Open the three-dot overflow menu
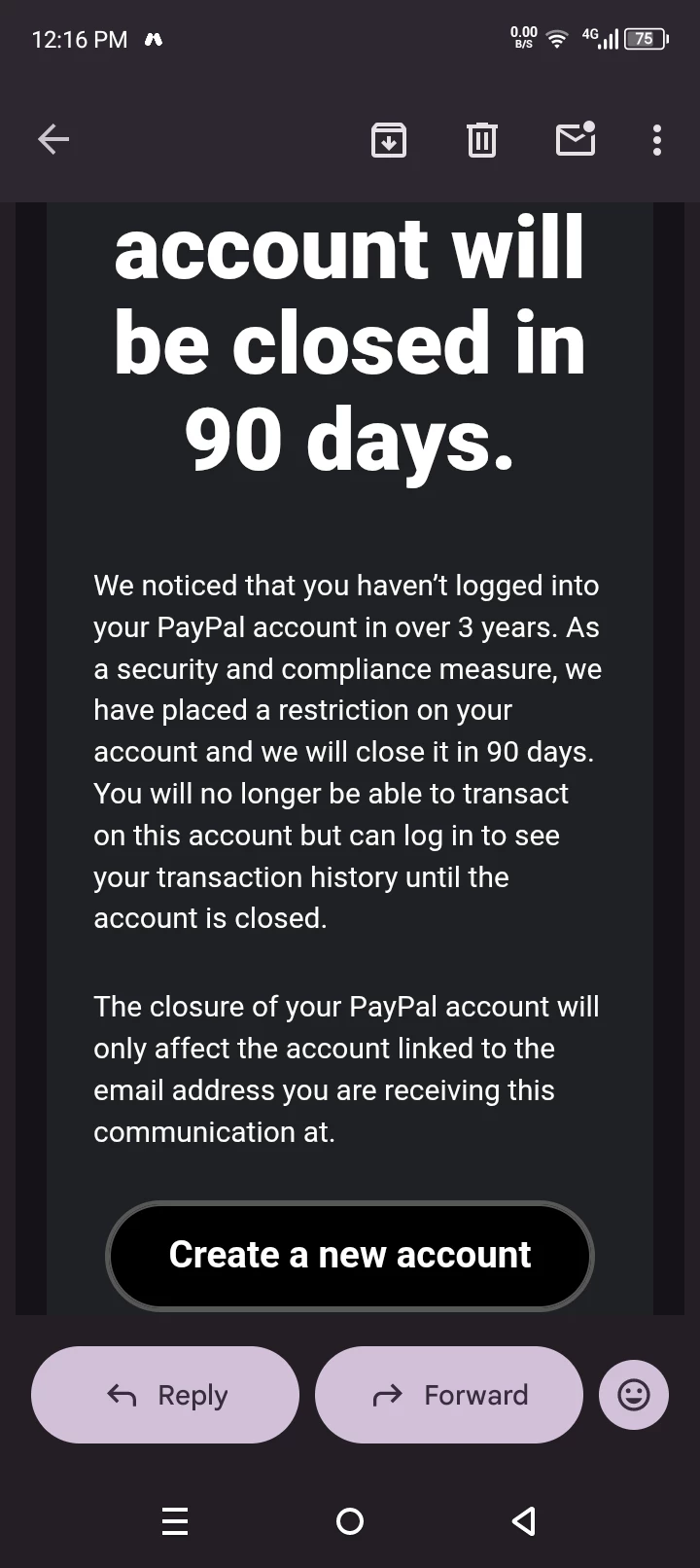Image resolution: width=700 pixels, height=1568 pixels. (657, 140)
